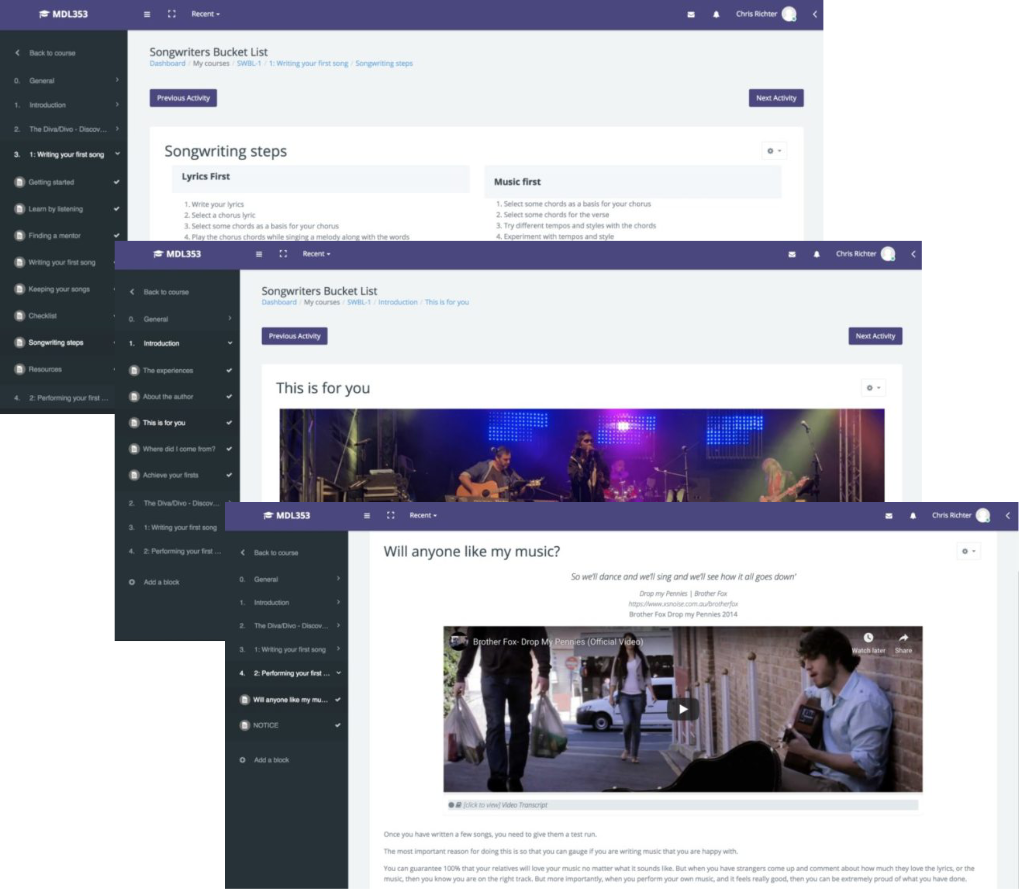Click the hamburger menu icon in the Songwriting steps window
The image size is (1024, 889).
tap(147, 14)
